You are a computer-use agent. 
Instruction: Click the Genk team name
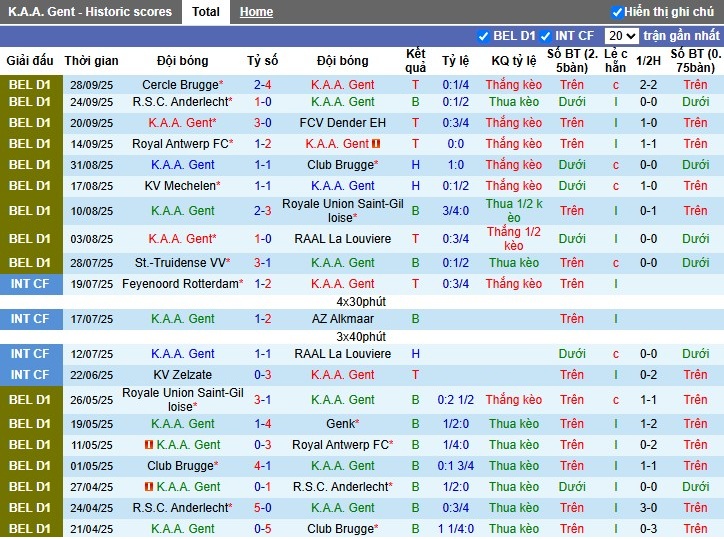click(340, 424)
